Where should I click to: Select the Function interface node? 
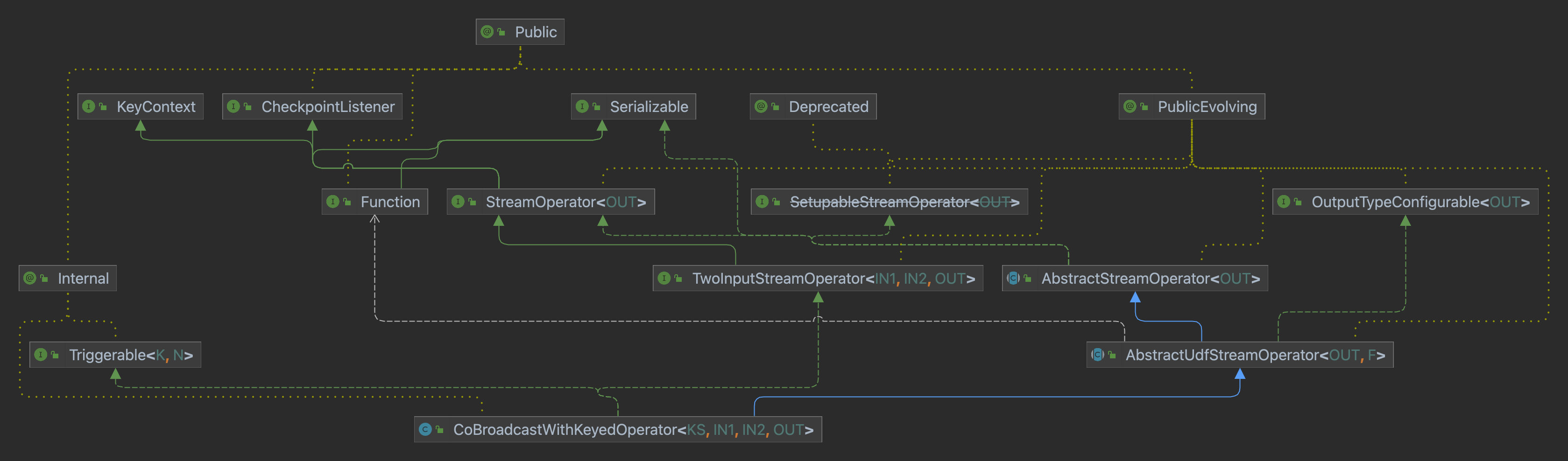(389, 202)
